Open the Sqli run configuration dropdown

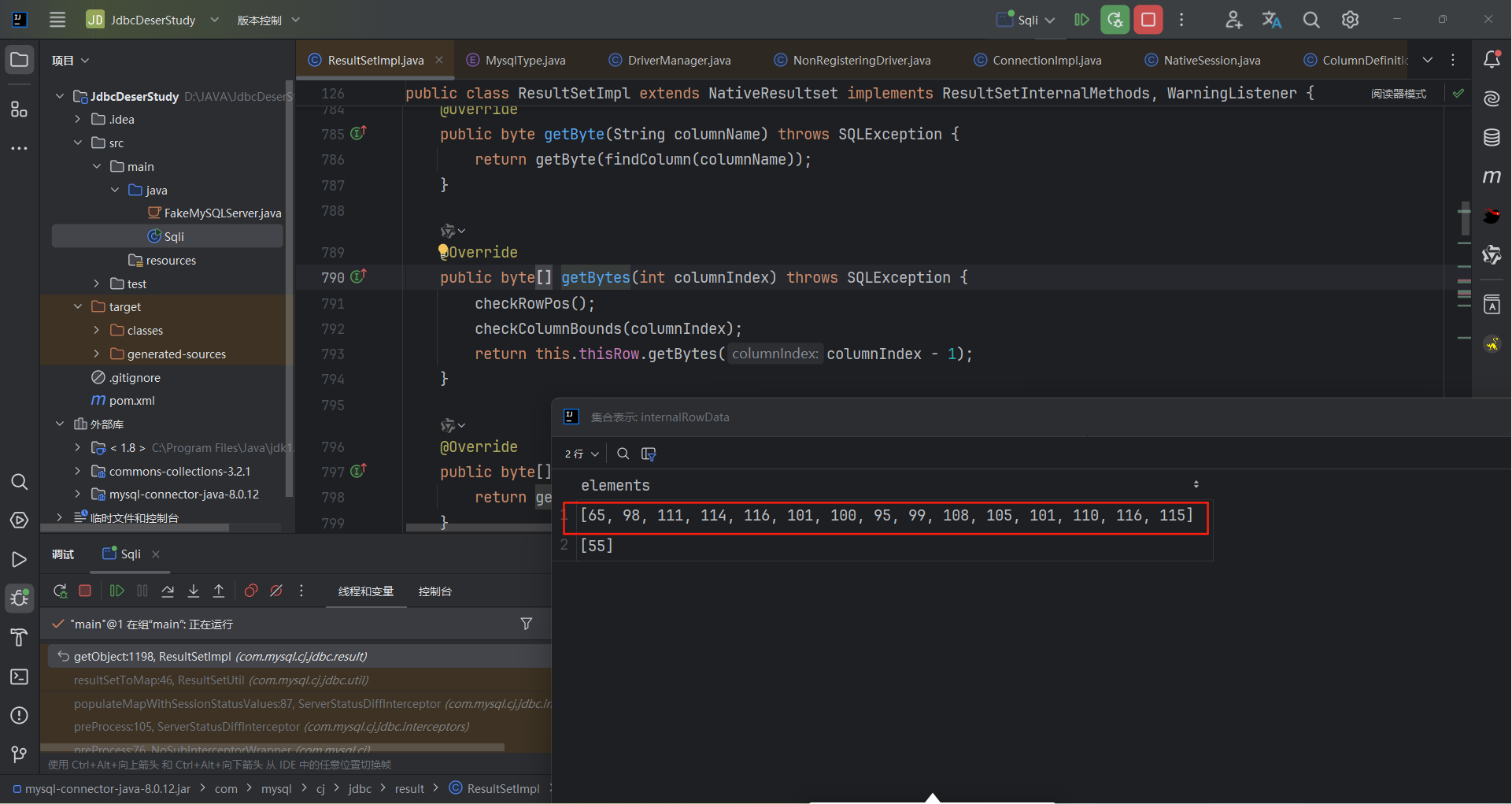tap(1026, 20)
